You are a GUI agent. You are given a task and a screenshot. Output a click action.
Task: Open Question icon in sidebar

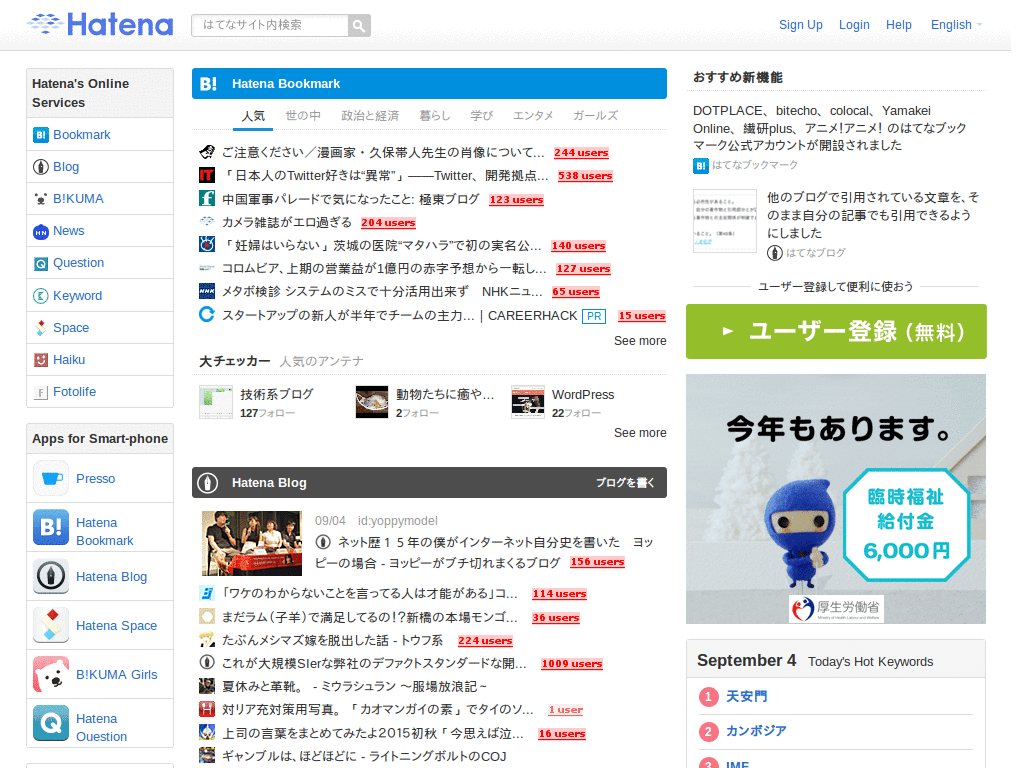pyautogui.click(x=40, y=263)
